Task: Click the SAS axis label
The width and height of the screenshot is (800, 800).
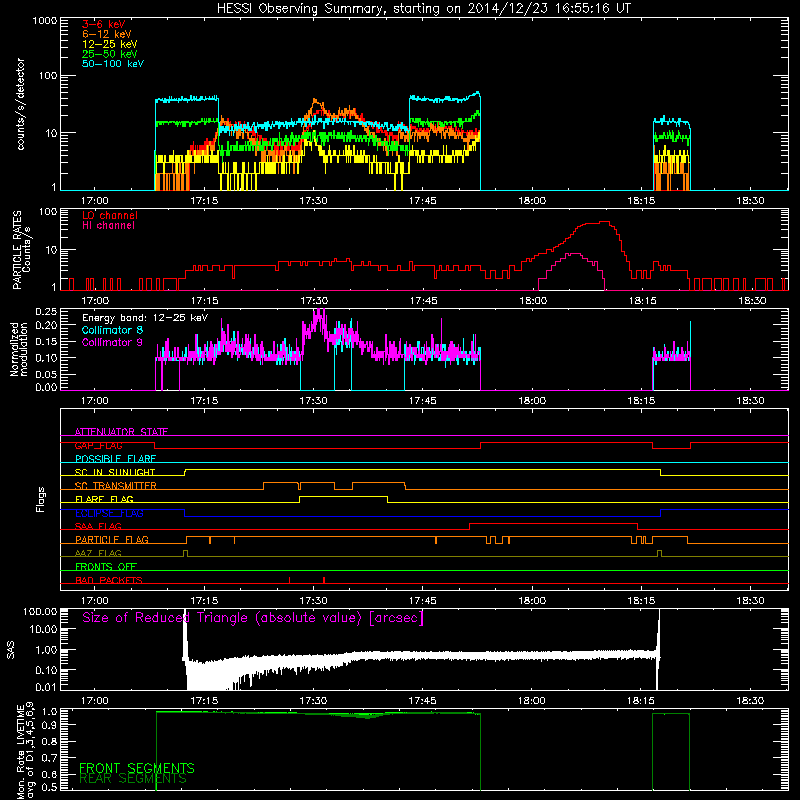Action: point(11,649)
